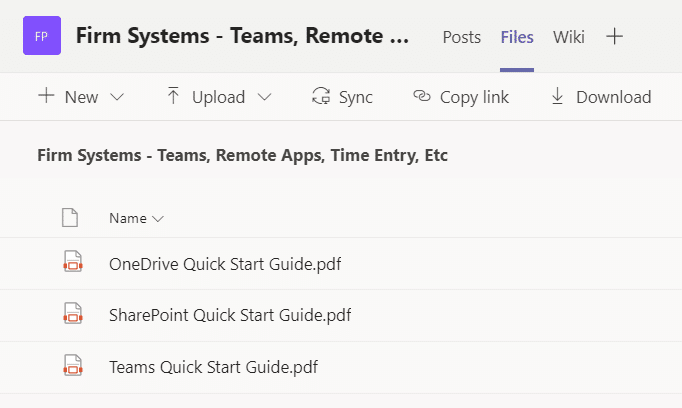682x408 pixels.
Task: Click the OneDrive Quick Start Guide PDF icon
Action: point(73,261)
